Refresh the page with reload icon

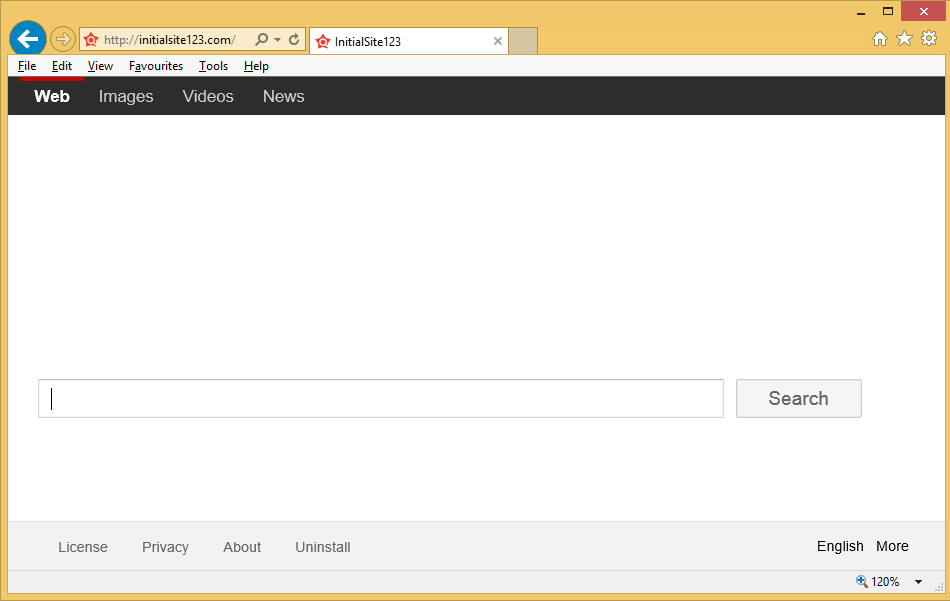tap(294, 40)
